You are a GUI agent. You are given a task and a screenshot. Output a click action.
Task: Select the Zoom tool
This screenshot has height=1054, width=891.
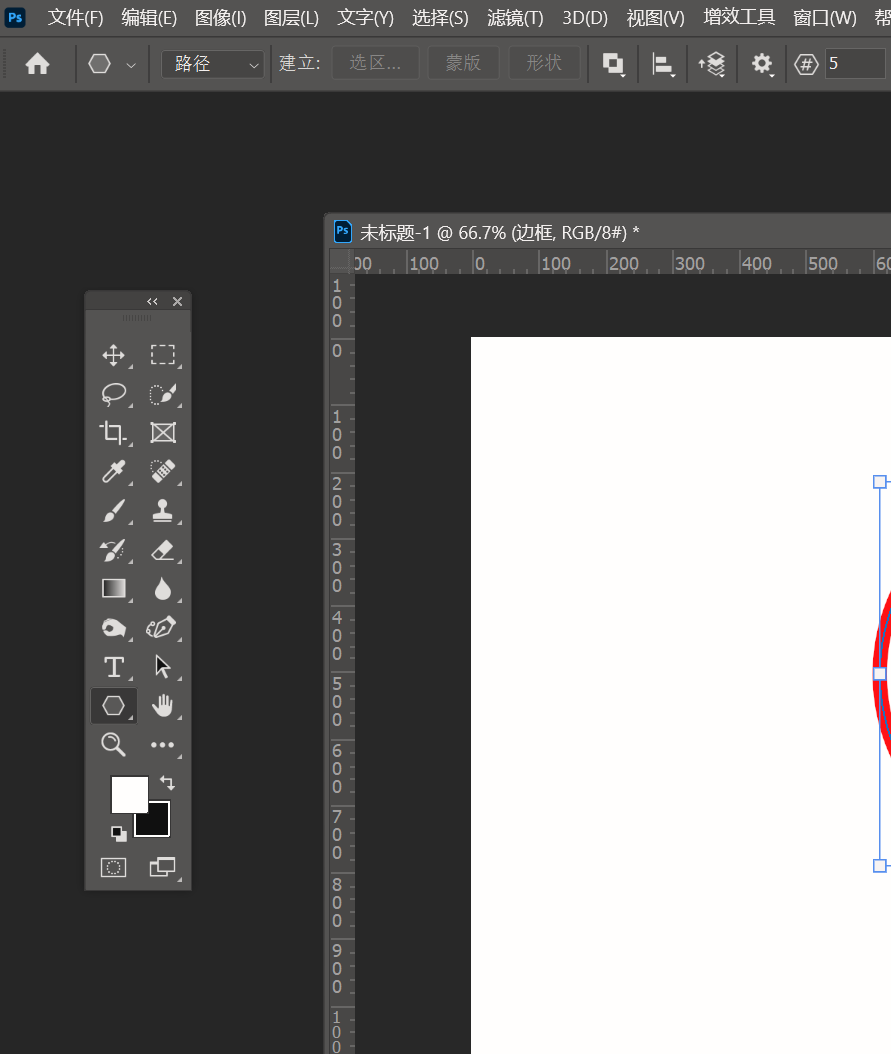click(114, 745)
